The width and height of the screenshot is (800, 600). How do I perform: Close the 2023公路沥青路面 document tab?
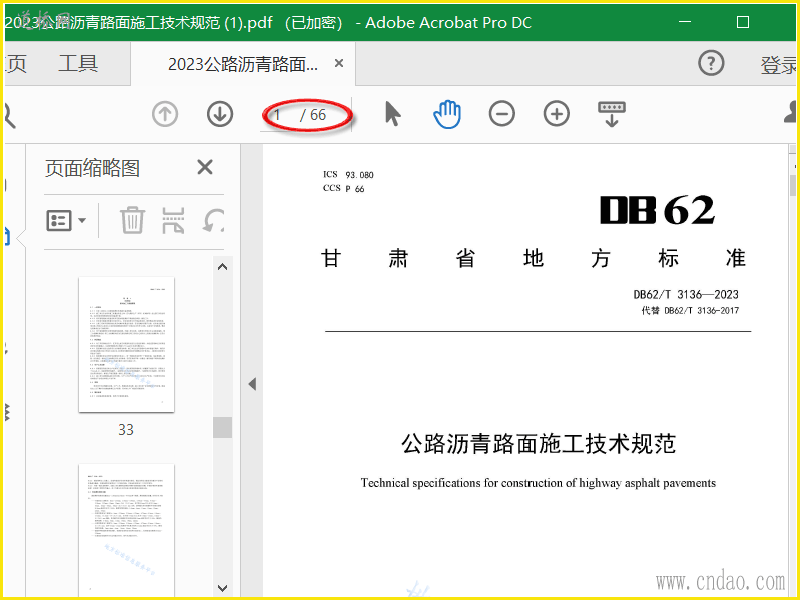tap(339, 63)
